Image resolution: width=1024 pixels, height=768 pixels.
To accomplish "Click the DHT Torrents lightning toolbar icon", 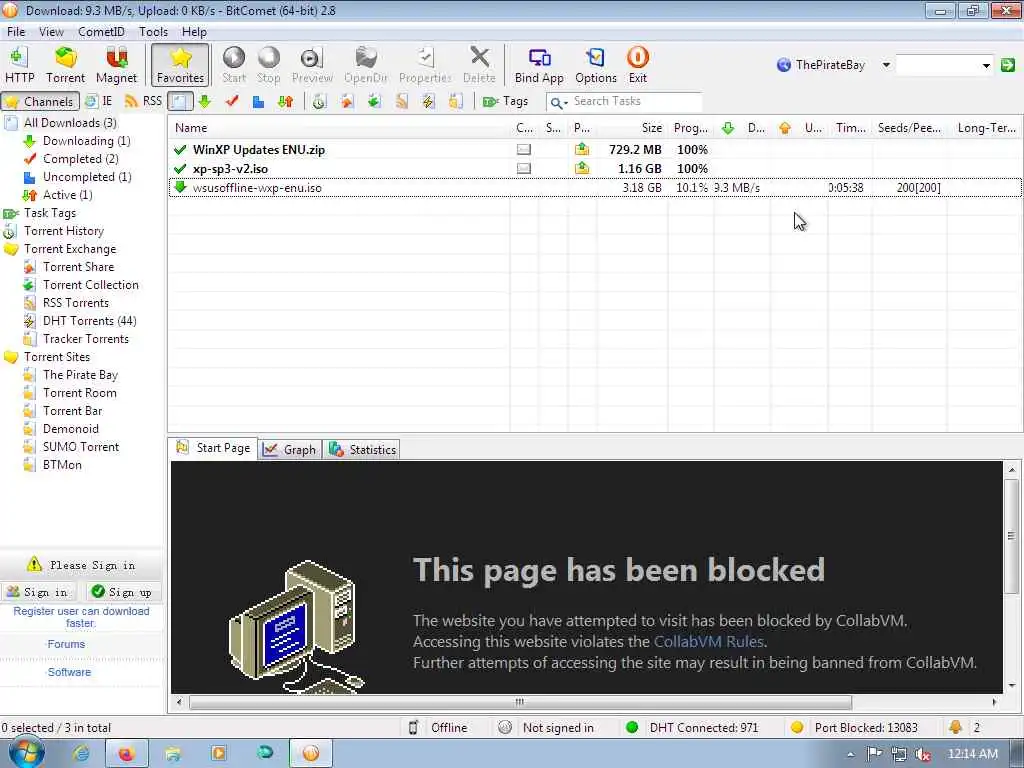I will pyautogui.click(x=428, y=101).
